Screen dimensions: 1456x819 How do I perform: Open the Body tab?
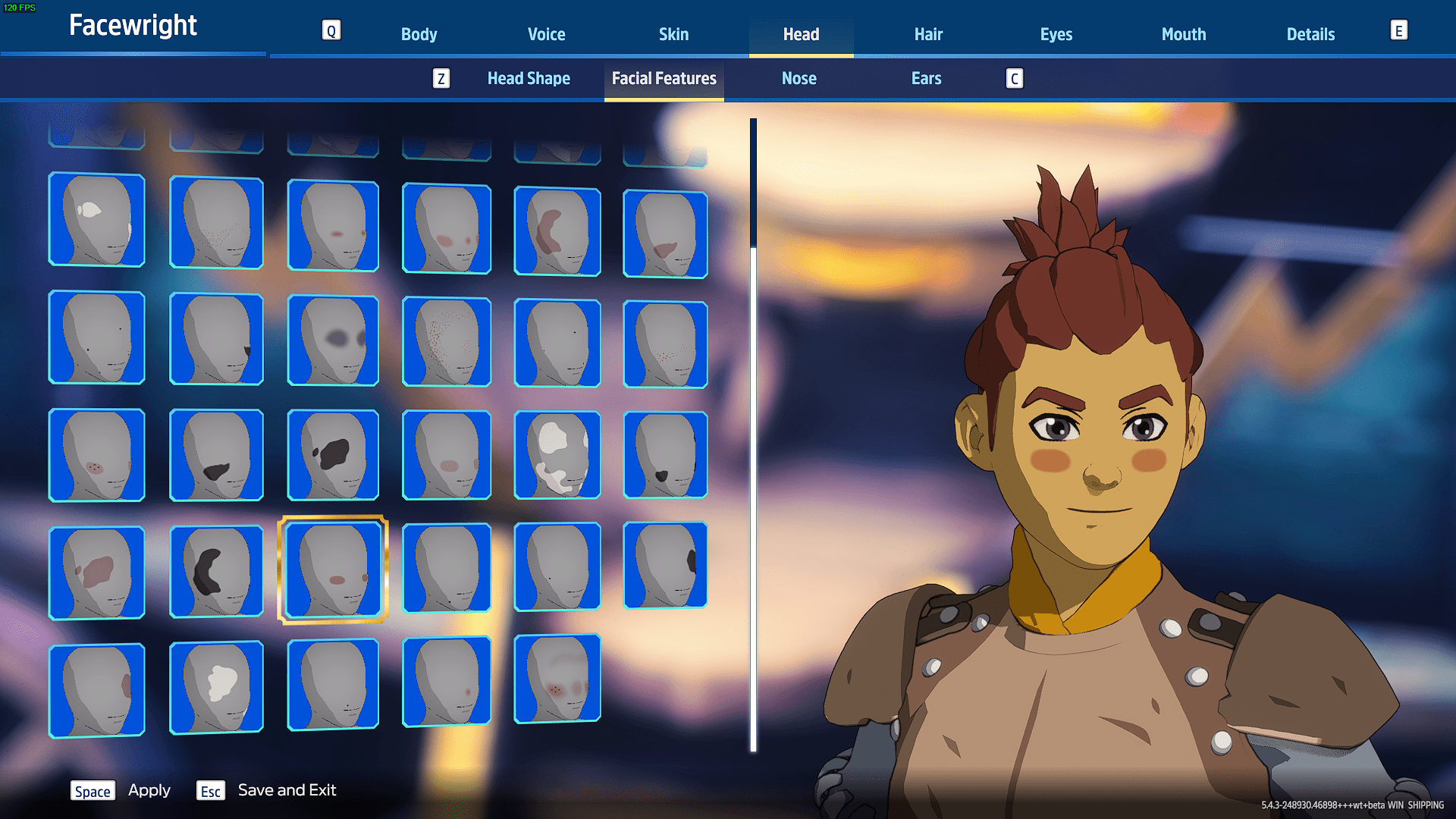coord(419,34)
